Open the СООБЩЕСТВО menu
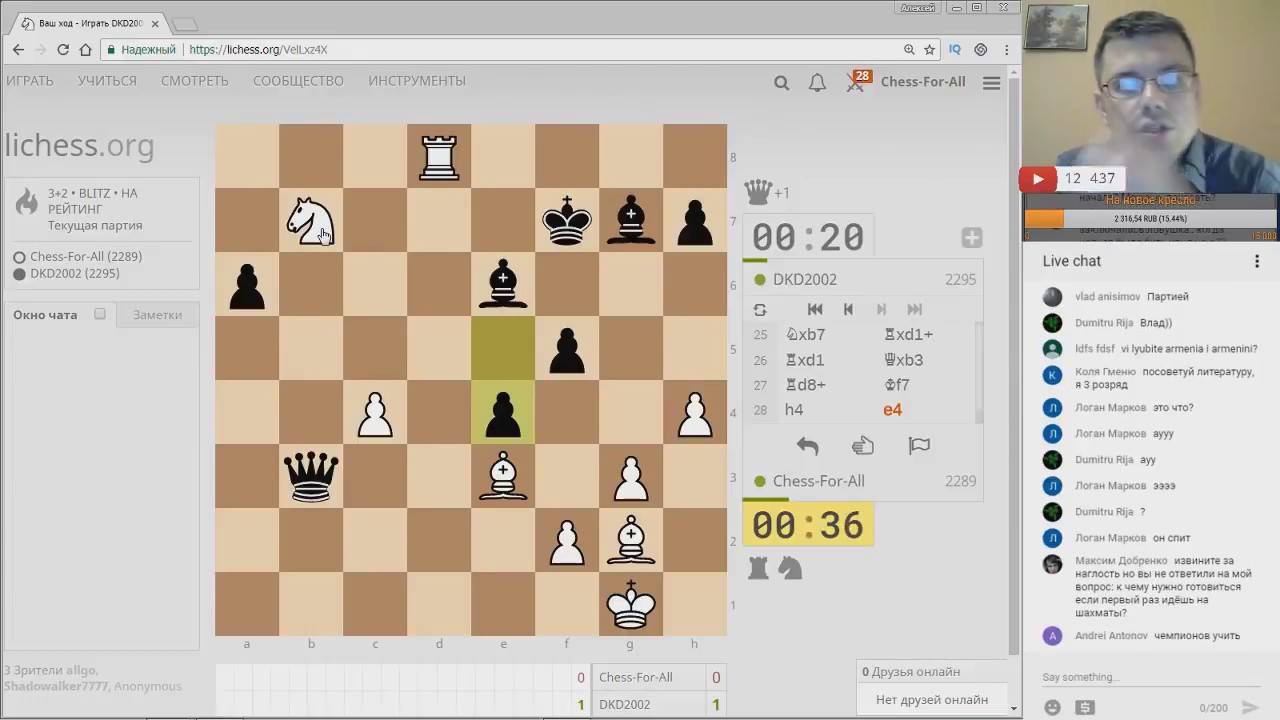 (298, 81)
